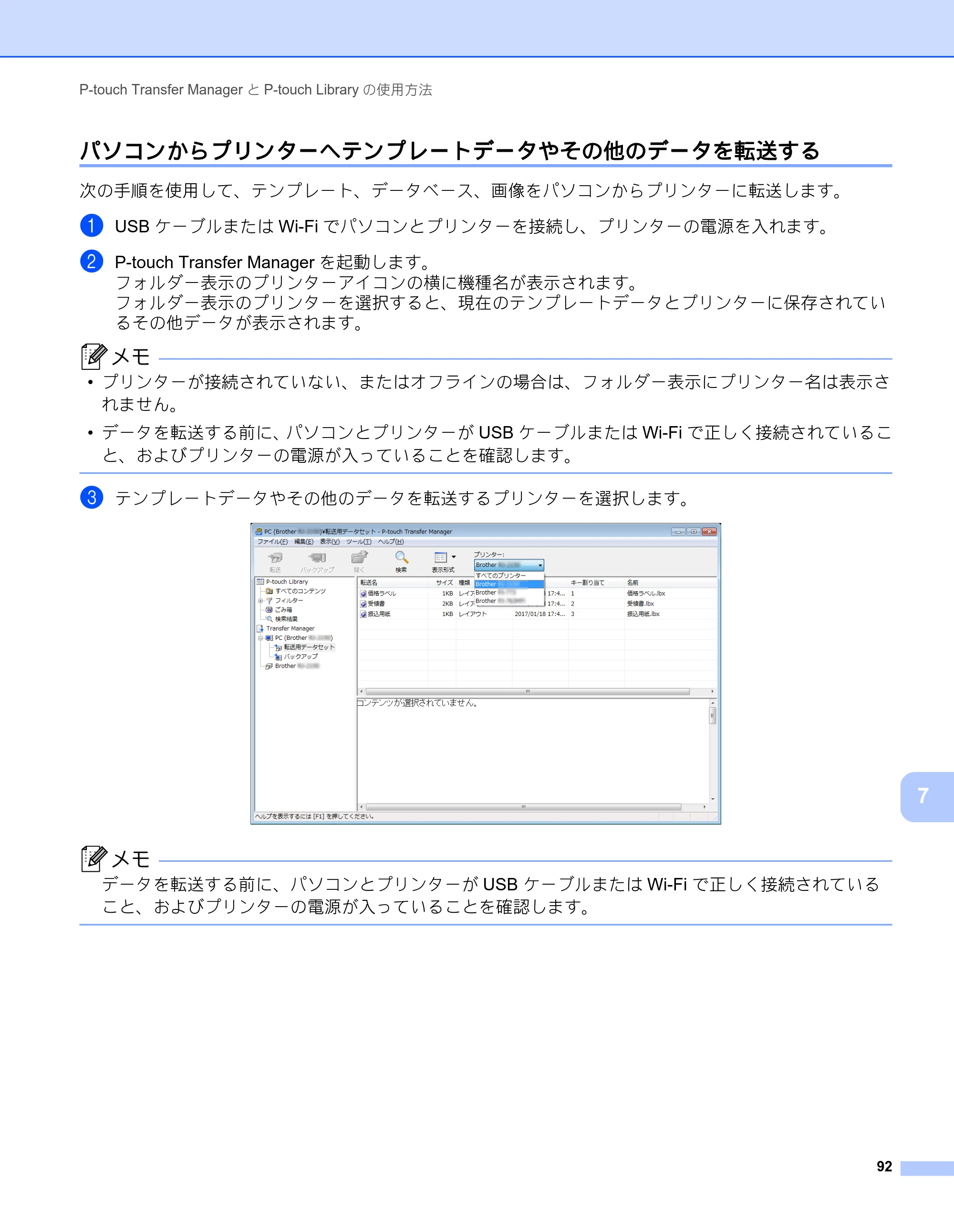The height and width of the screenshot is (1232, 954).
Task: Open the 表示形式 dropdown arrow
Action: tap(454, 557)
